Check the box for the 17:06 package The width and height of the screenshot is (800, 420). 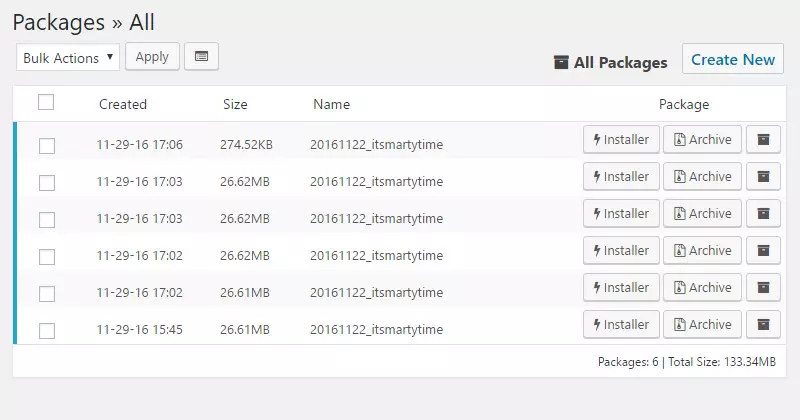(47, 146)
